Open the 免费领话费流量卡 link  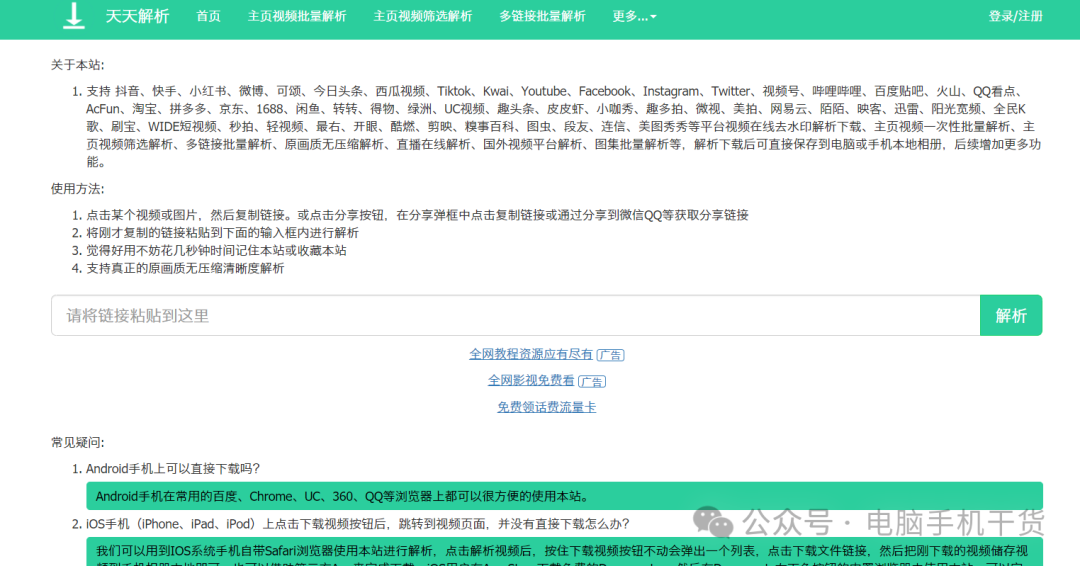(547, 407)
